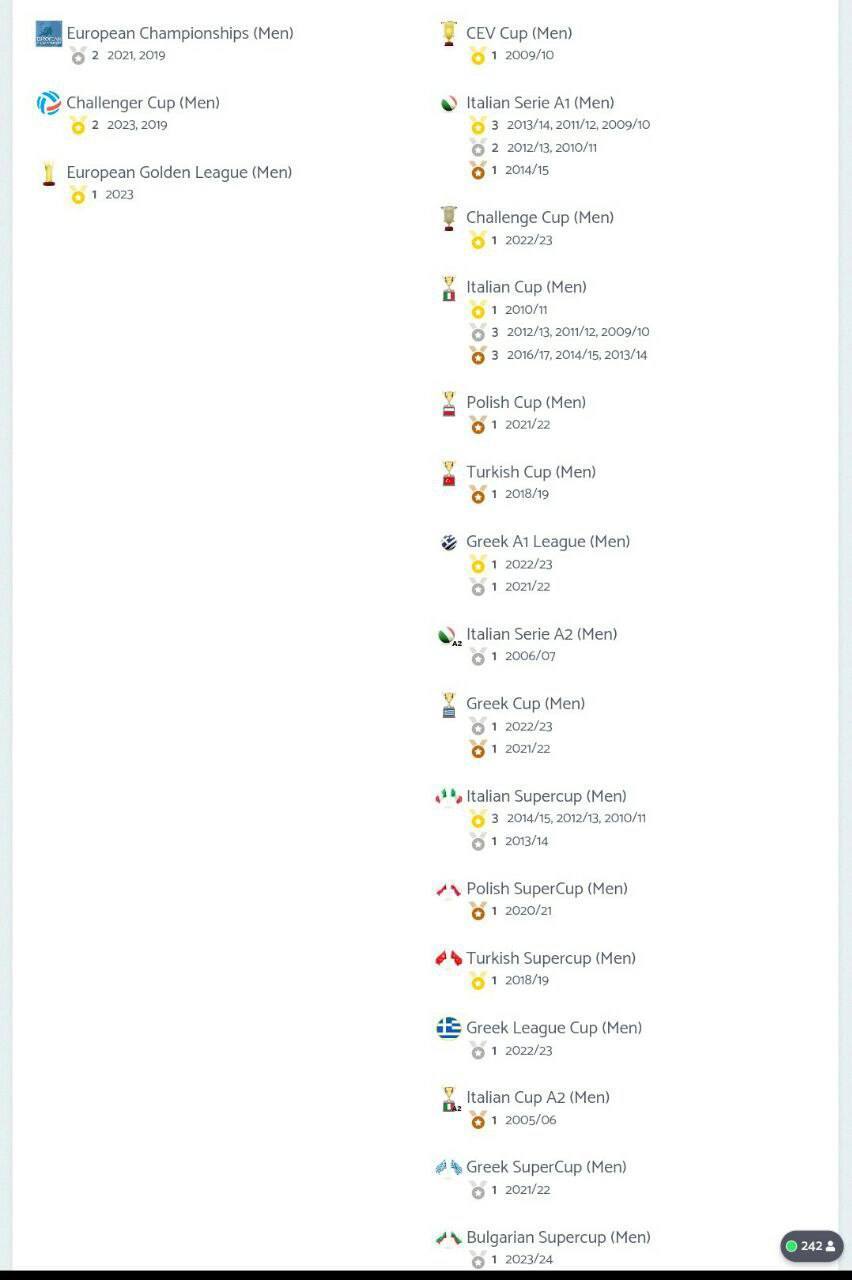
Task: Click the Greek League Cup flag icon
Action: point(449,1028)
